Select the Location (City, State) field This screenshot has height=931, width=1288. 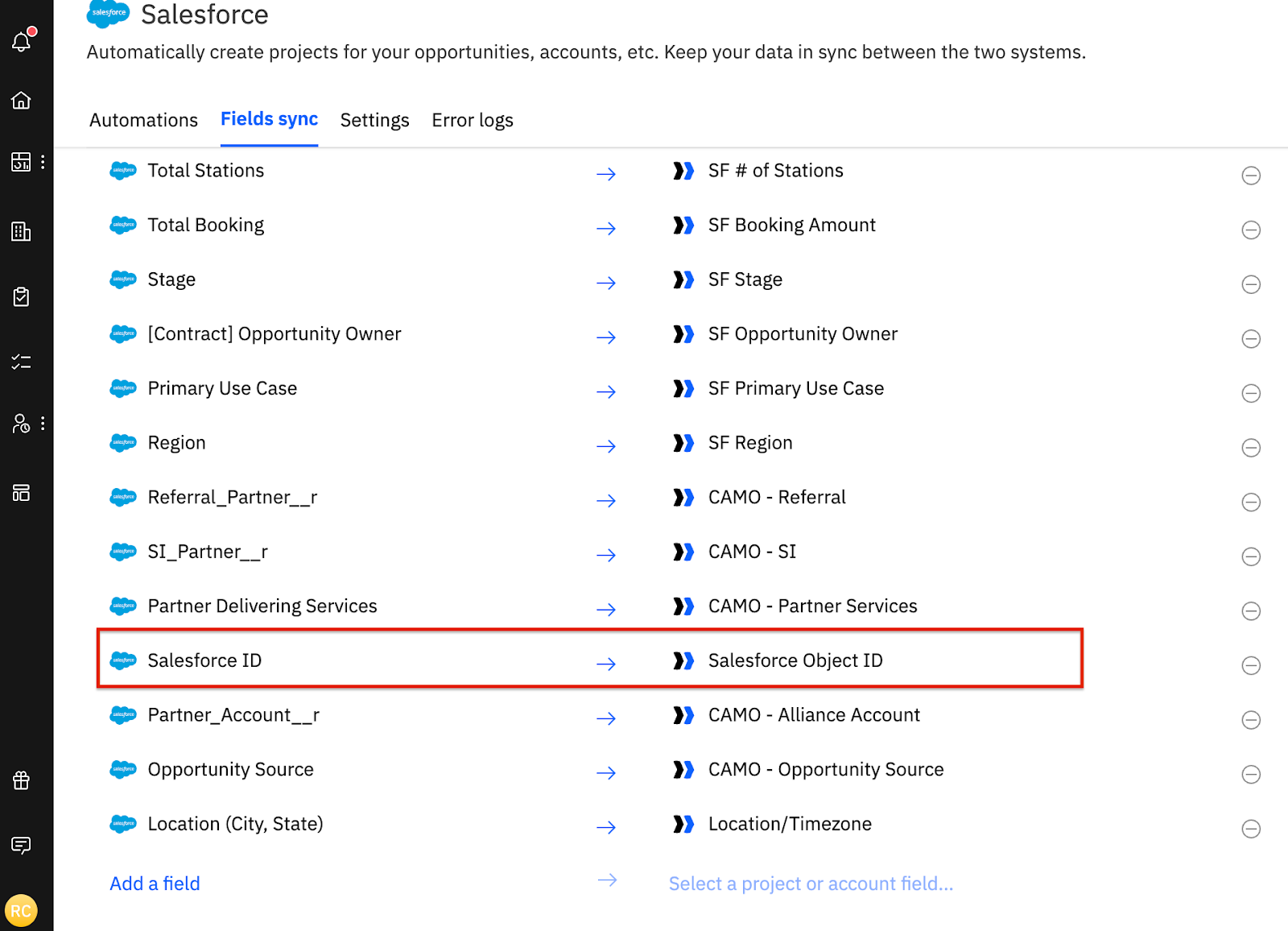(x=235, y=824)
